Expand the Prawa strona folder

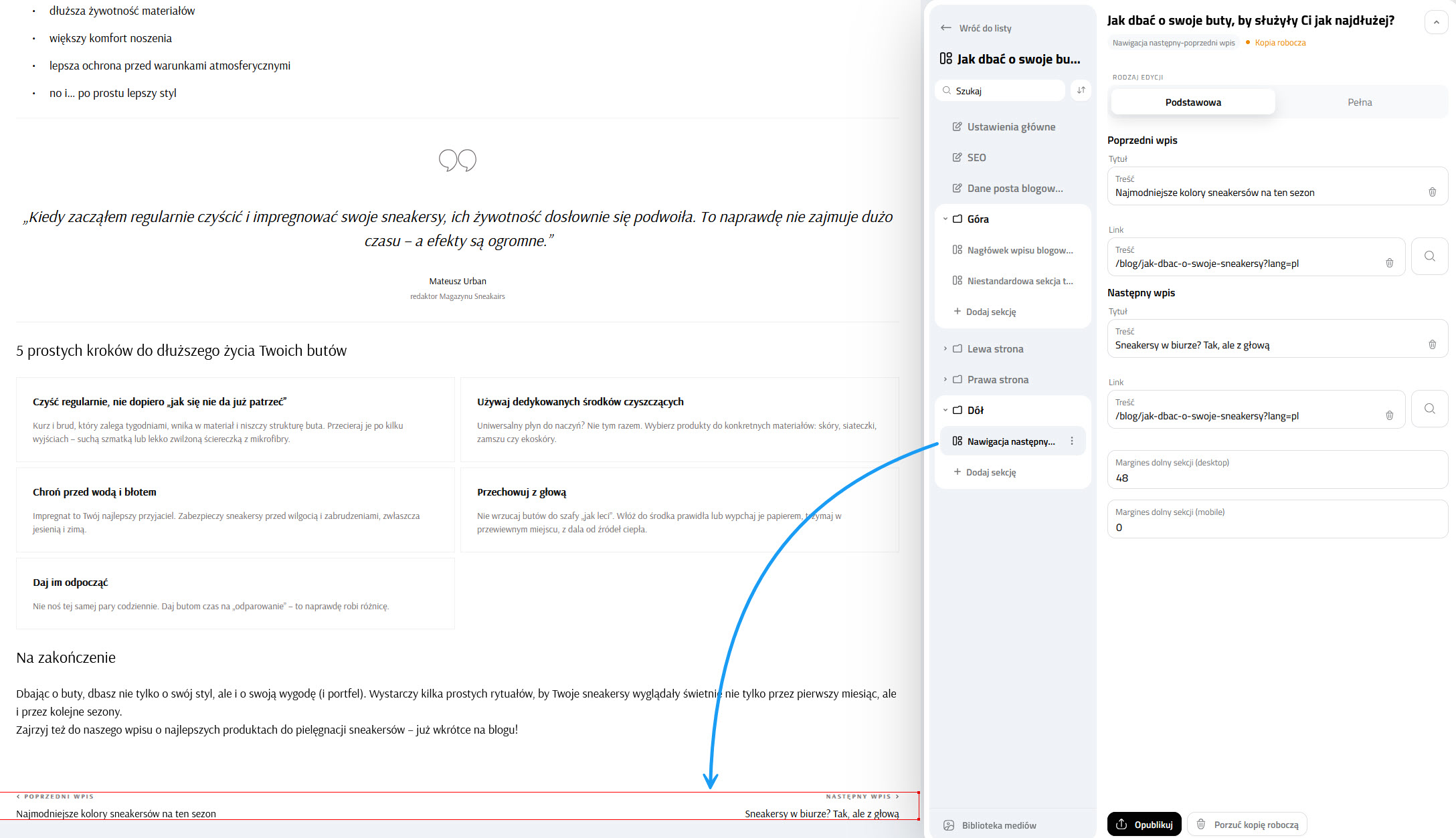click(945, 380)
